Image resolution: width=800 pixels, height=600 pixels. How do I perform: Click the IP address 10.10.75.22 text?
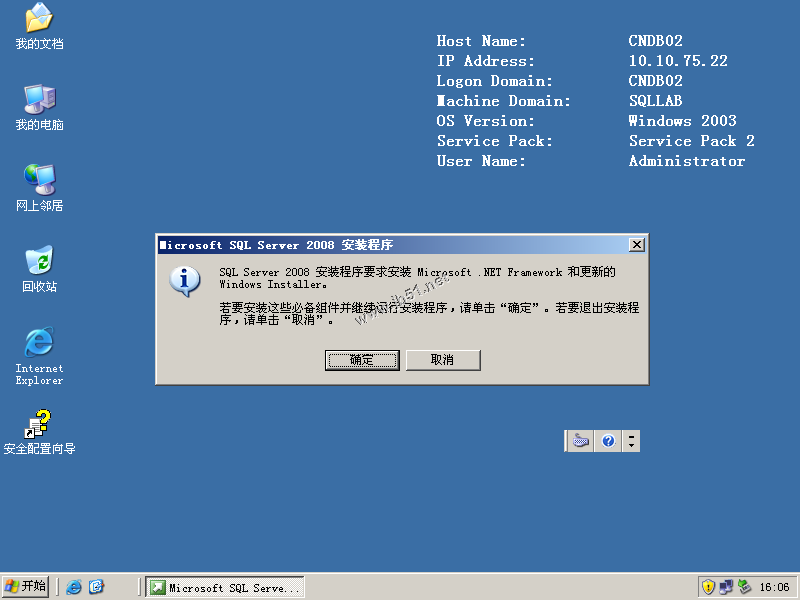click(x=678, y=61)
